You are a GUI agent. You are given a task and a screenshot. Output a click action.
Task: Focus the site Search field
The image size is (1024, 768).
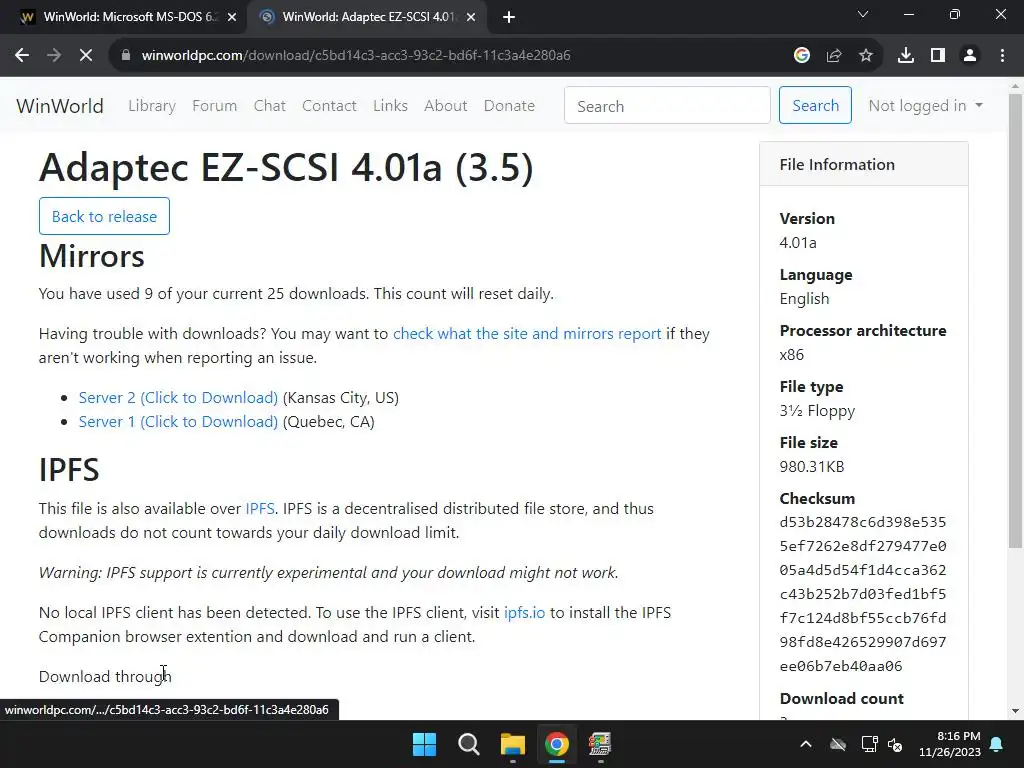pos(667,106)
